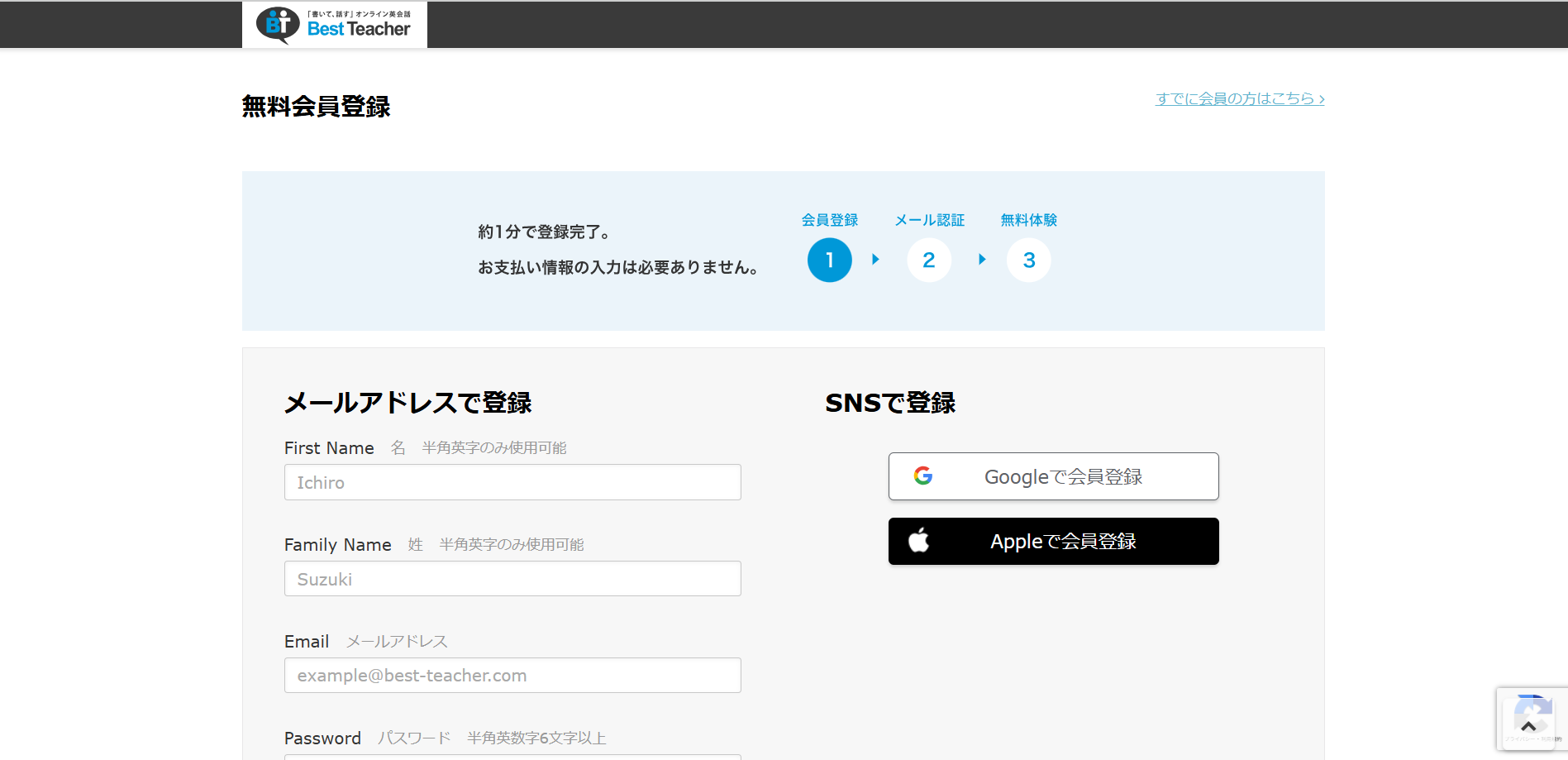Select the step 2 circle
Image resolution: width=1568 pixels, height=760 pixels.
point(929,261)
